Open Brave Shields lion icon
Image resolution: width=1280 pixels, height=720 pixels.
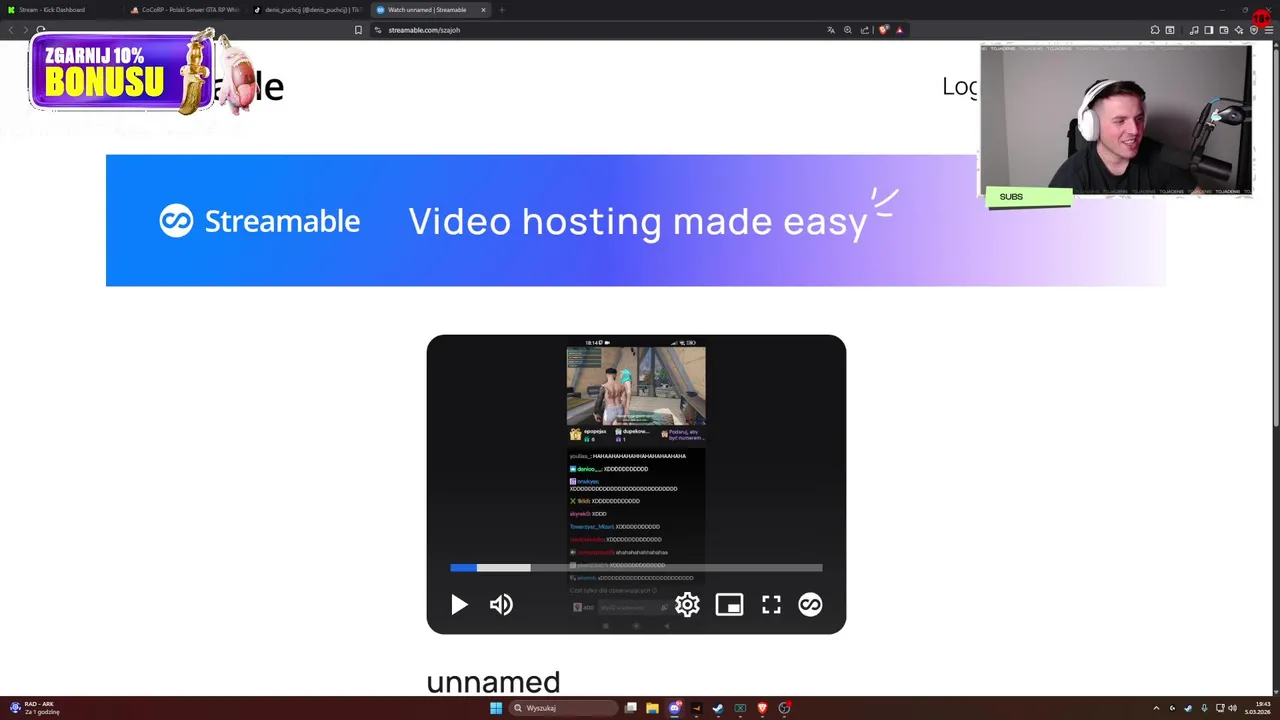coord(884,30)
